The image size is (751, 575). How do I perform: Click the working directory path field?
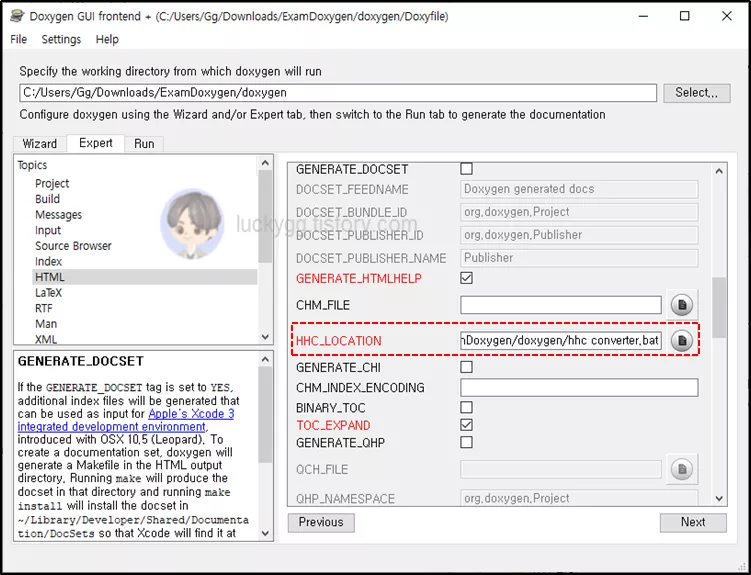(338, 93)
